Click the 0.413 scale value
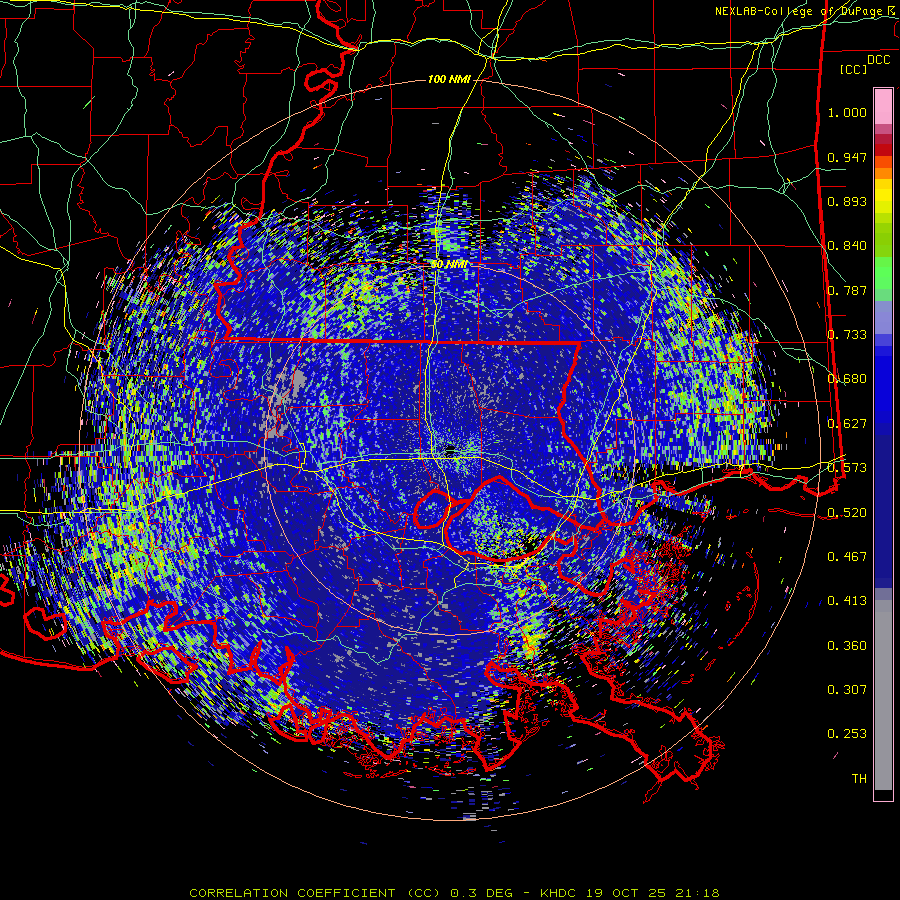The width and height of the screenshot is (900, 900). (847, 601)
